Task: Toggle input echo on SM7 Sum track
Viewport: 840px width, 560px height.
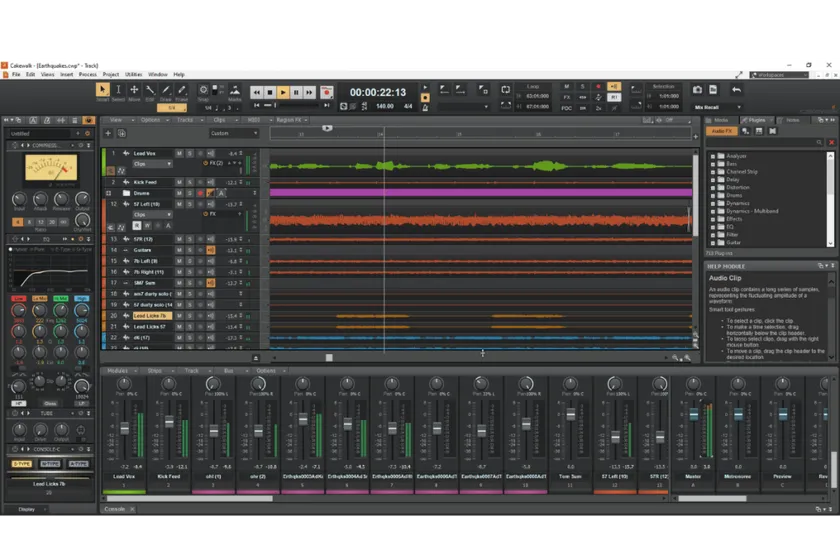Action: point(211,282)
